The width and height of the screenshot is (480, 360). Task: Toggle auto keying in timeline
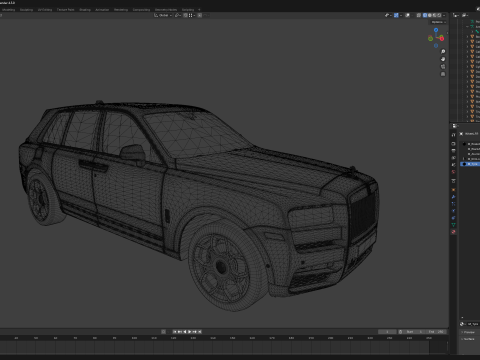coord(163,332)
